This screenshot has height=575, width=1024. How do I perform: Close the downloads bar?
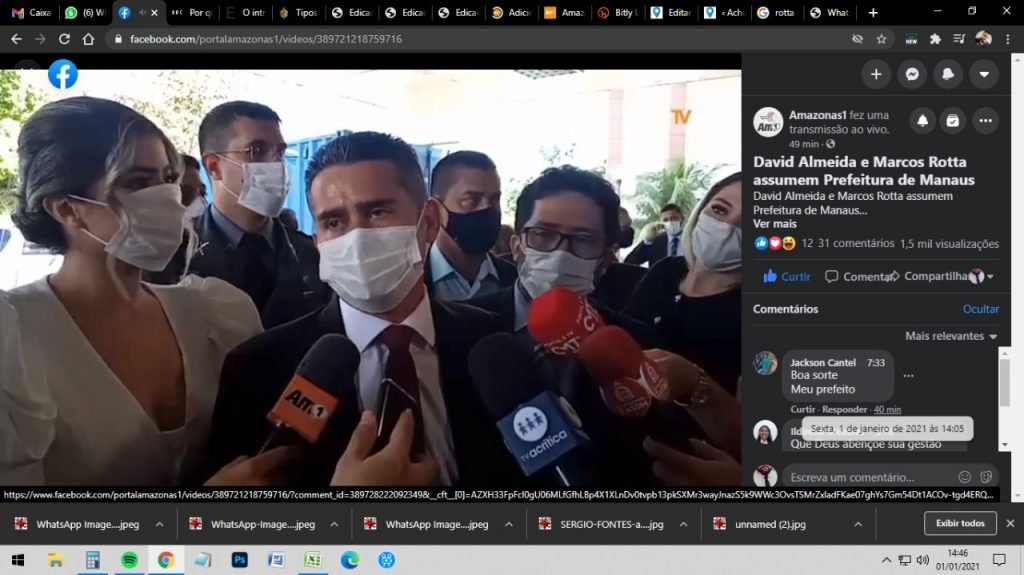[x=1010, y=523]
